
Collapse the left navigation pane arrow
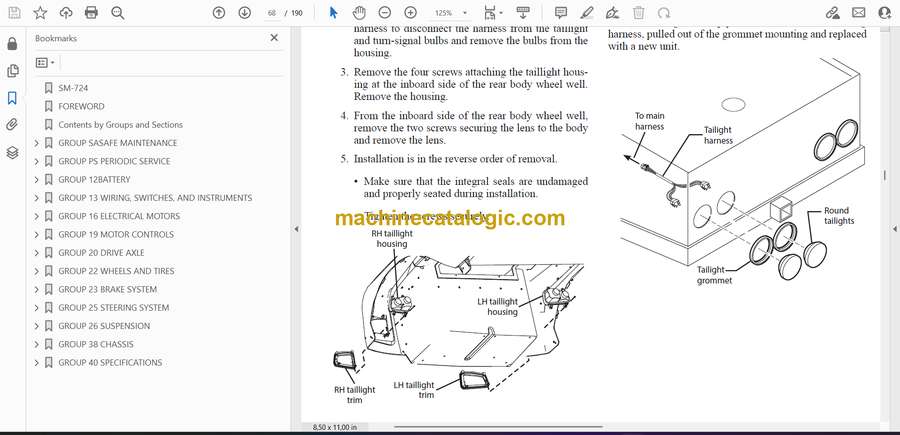[x=296, y=229]
